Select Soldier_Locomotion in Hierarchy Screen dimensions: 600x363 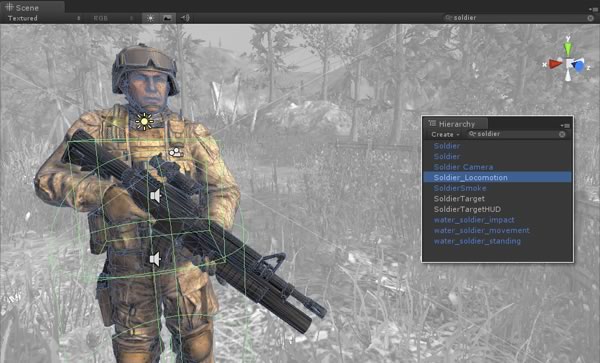click(497, 177)
